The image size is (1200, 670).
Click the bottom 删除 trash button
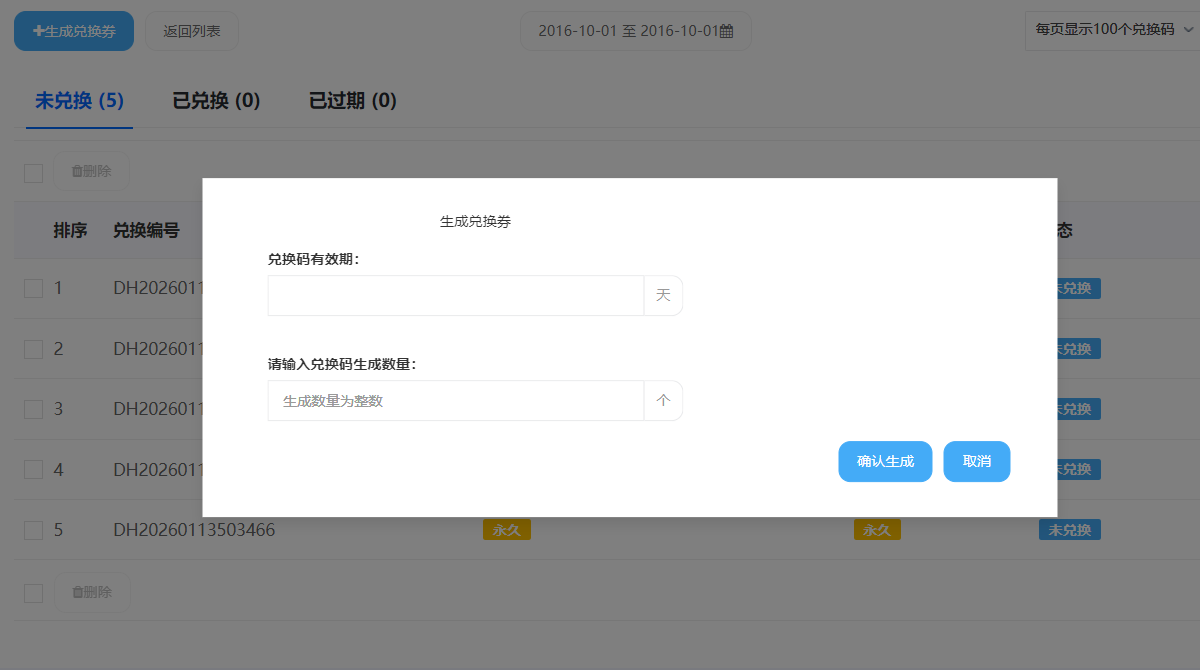91,592
